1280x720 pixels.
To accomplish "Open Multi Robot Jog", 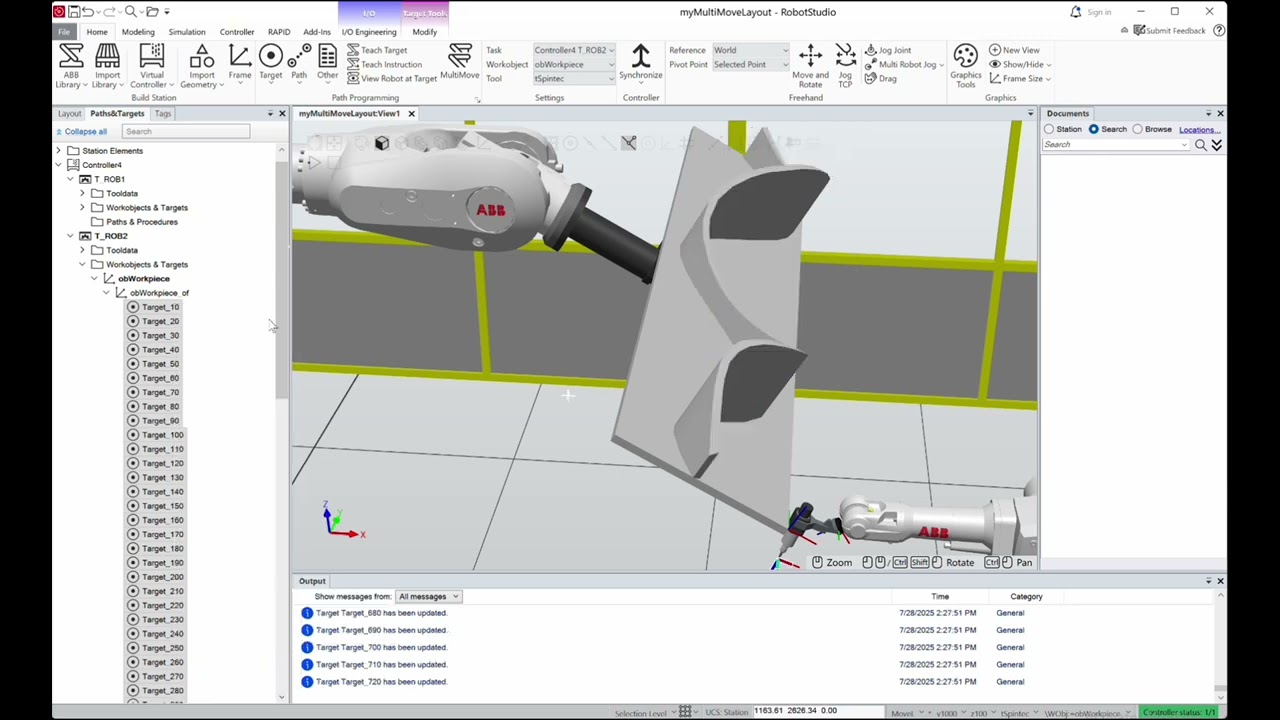I will (x=903, y=64).
